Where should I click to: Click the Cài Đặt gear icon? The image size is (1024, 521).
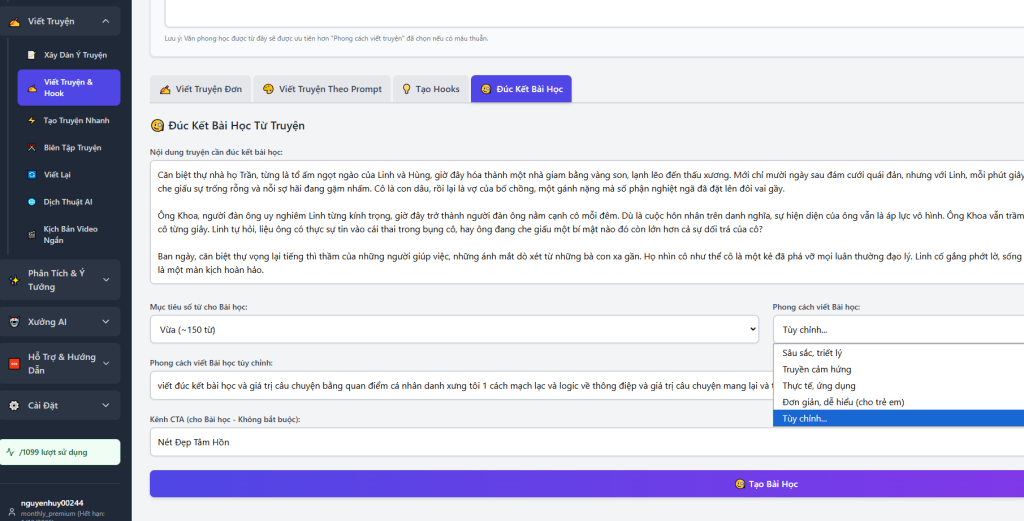14,405
